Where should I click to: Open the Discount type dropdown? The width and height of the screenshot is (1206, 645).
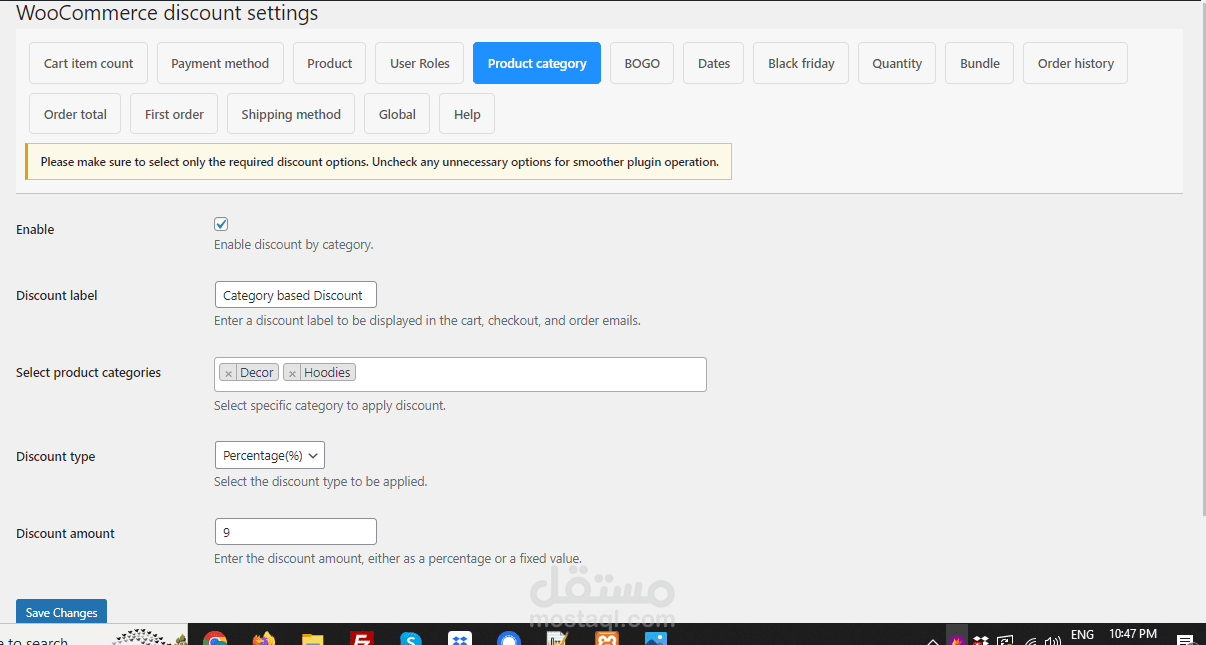pyautogui.click(x=270, y=455)
